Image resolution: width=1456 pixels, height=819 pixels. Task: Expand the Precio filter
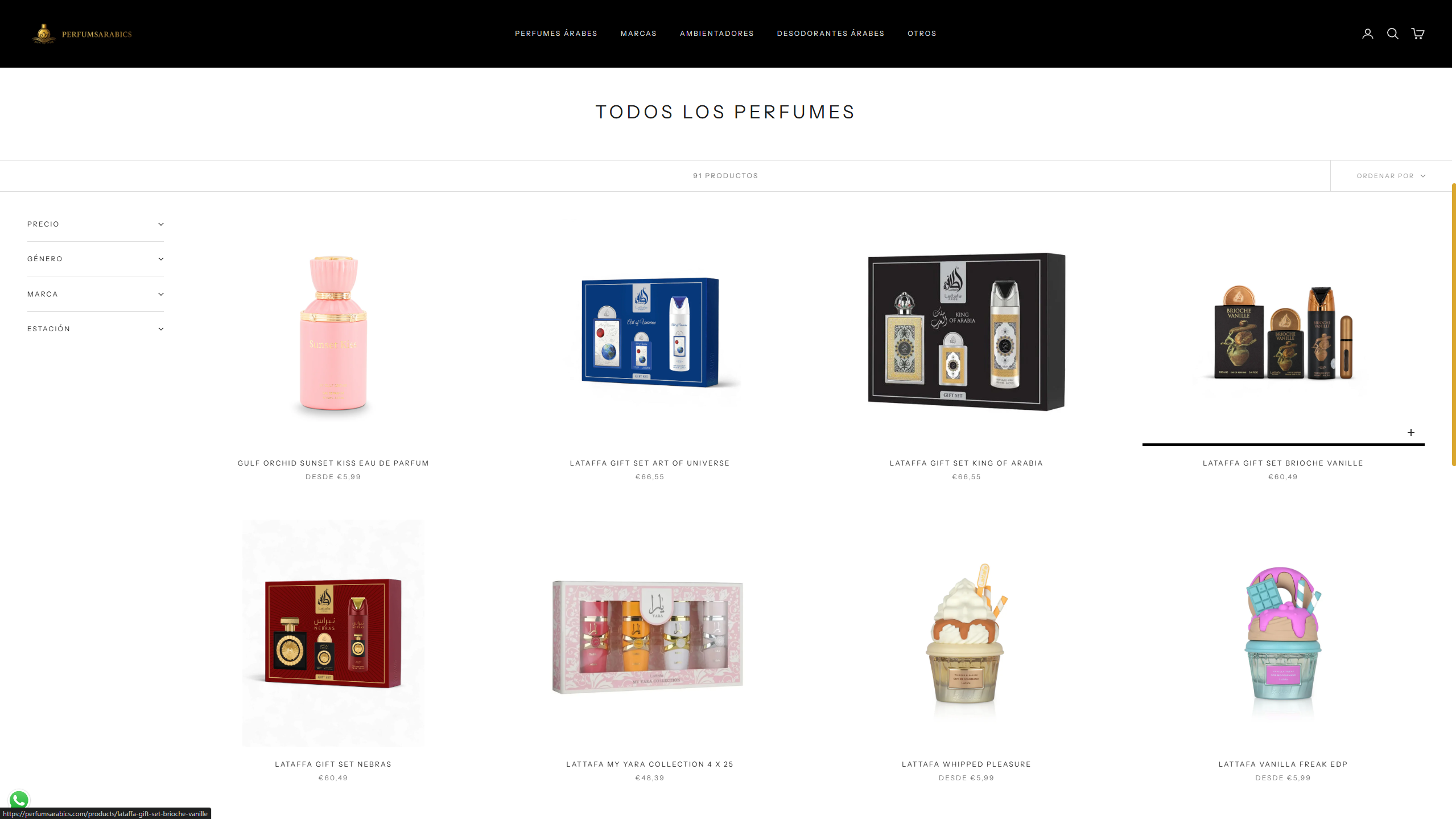(x=96, y=224)
